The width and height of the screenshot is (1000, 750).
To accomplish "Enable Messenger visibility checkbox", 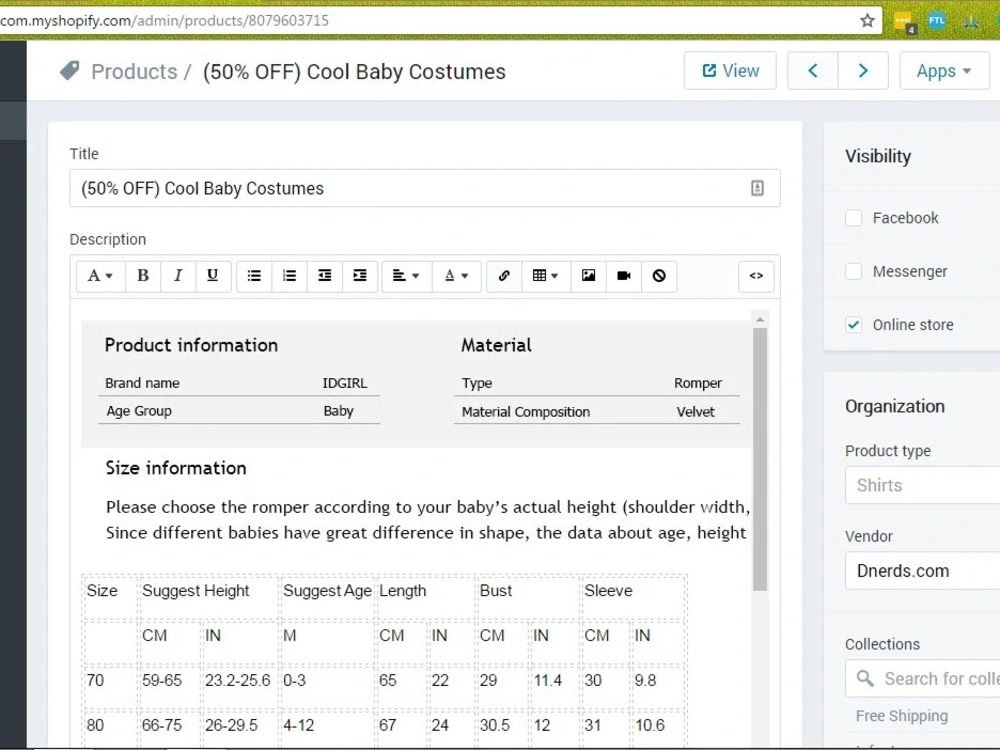I will tap(853, 272).
